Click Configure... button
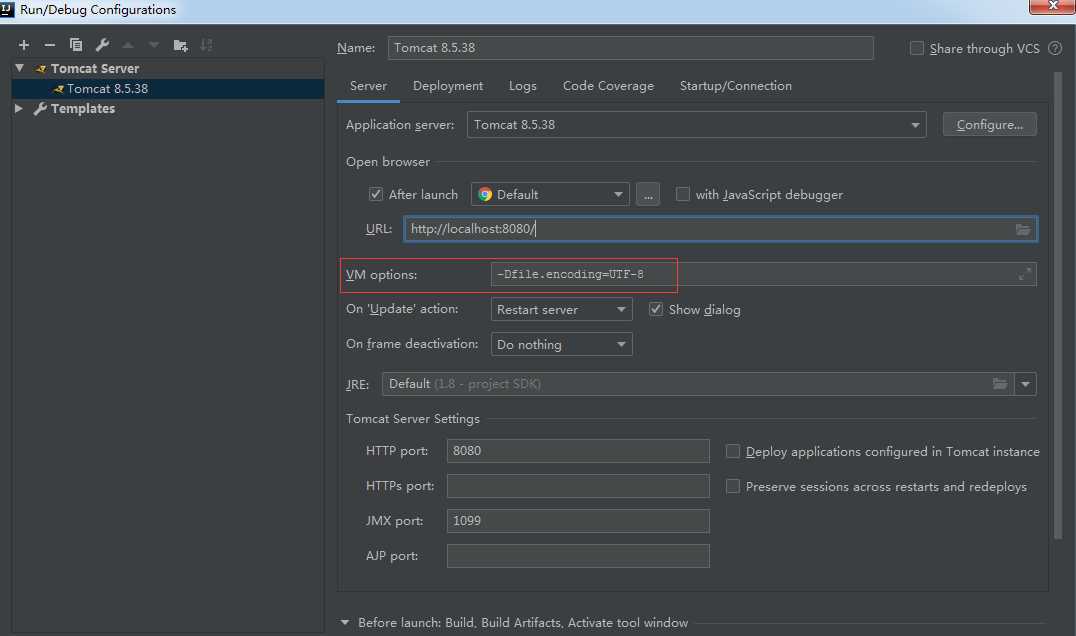The width and height of the screenshot is (1076, 636). [x=990, y=125]
